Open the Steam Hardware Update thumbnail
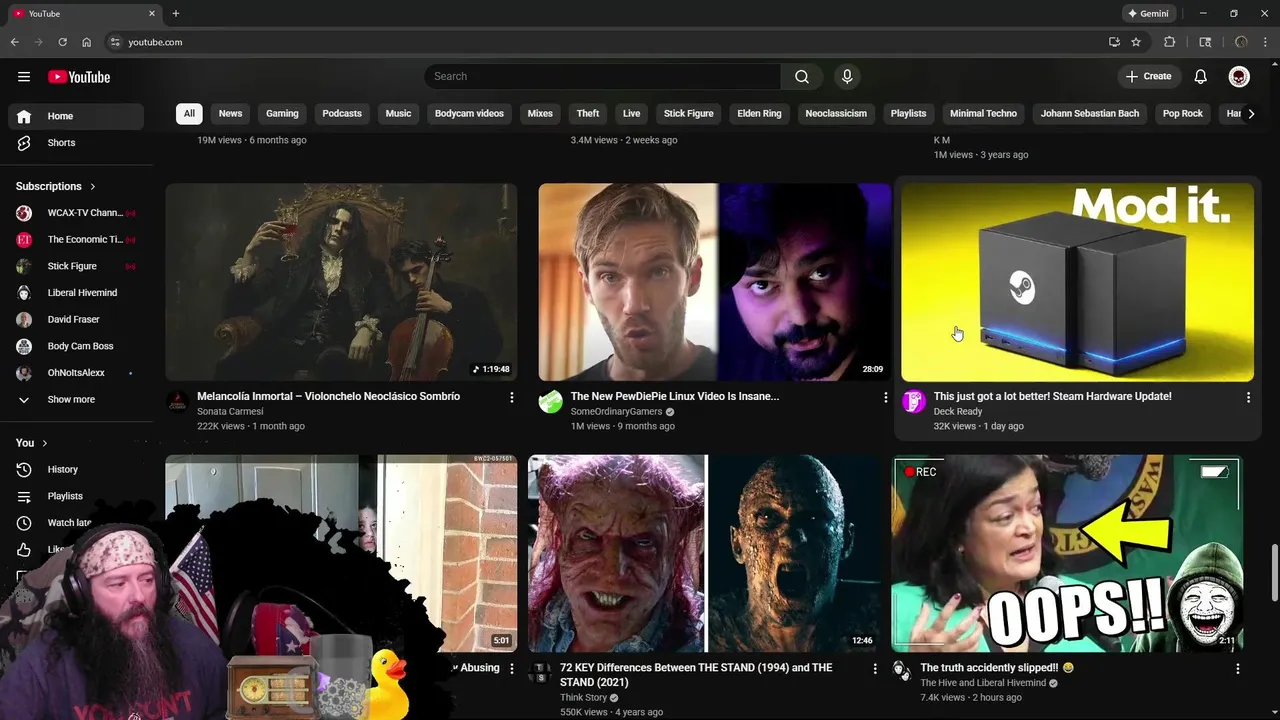Viewport: 1280px width, 720px height. [x=1077, y=282]
